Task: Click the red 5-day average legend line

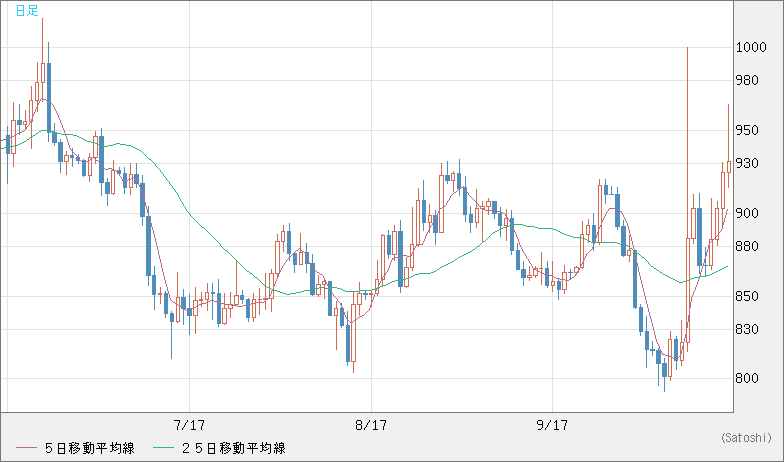Action: [26, 447]
